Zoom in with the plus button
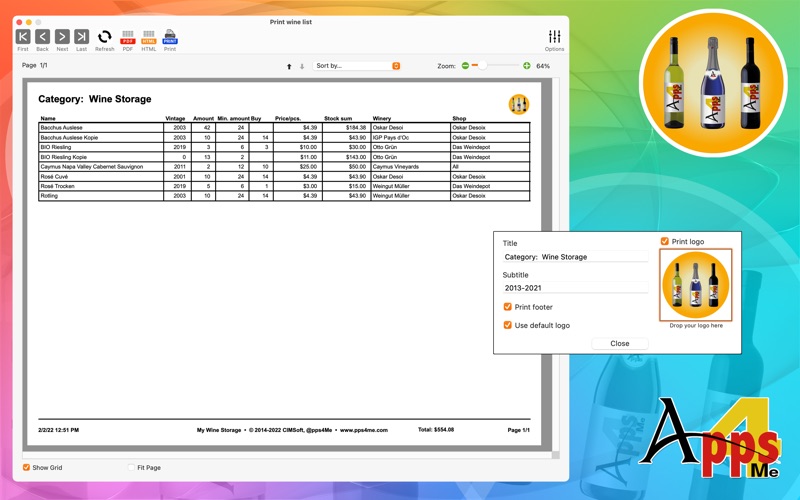Screen dimensions: 800x500 (x=527, y=66)
